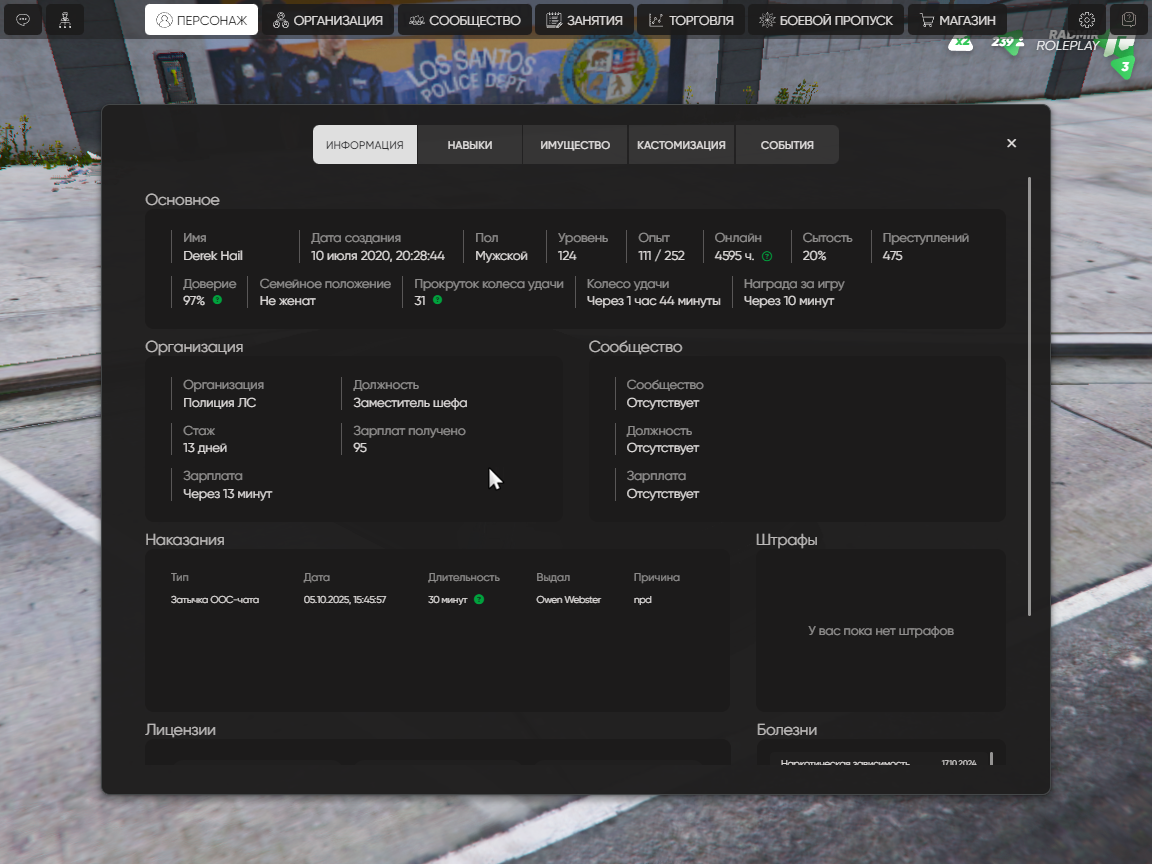The width and height of the screenshot is (1152, 864).
Task: Click help icon beside Прокруток колеса удачи
Action: (x=437, y=300)
